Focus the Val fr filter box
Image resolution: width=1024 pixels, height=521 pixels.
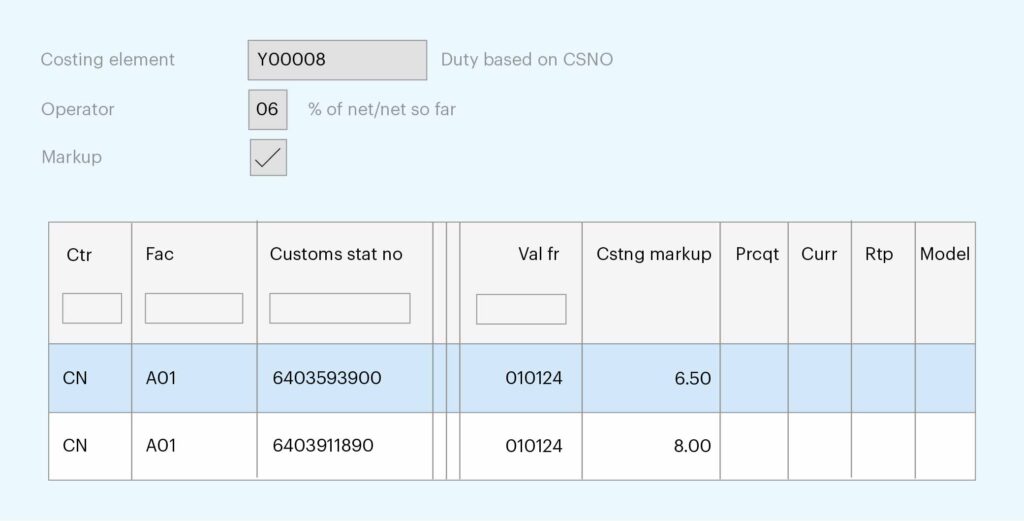[521, 309]
